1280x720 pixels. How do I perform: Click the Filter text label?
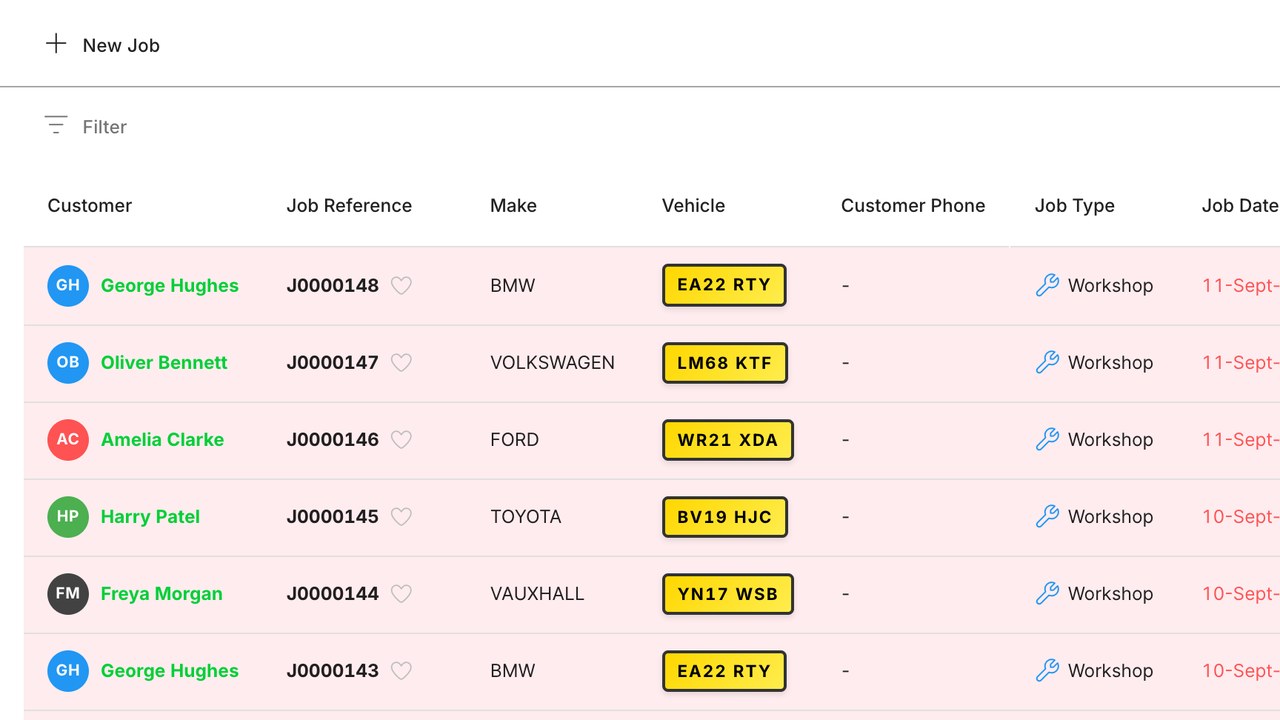105,127
